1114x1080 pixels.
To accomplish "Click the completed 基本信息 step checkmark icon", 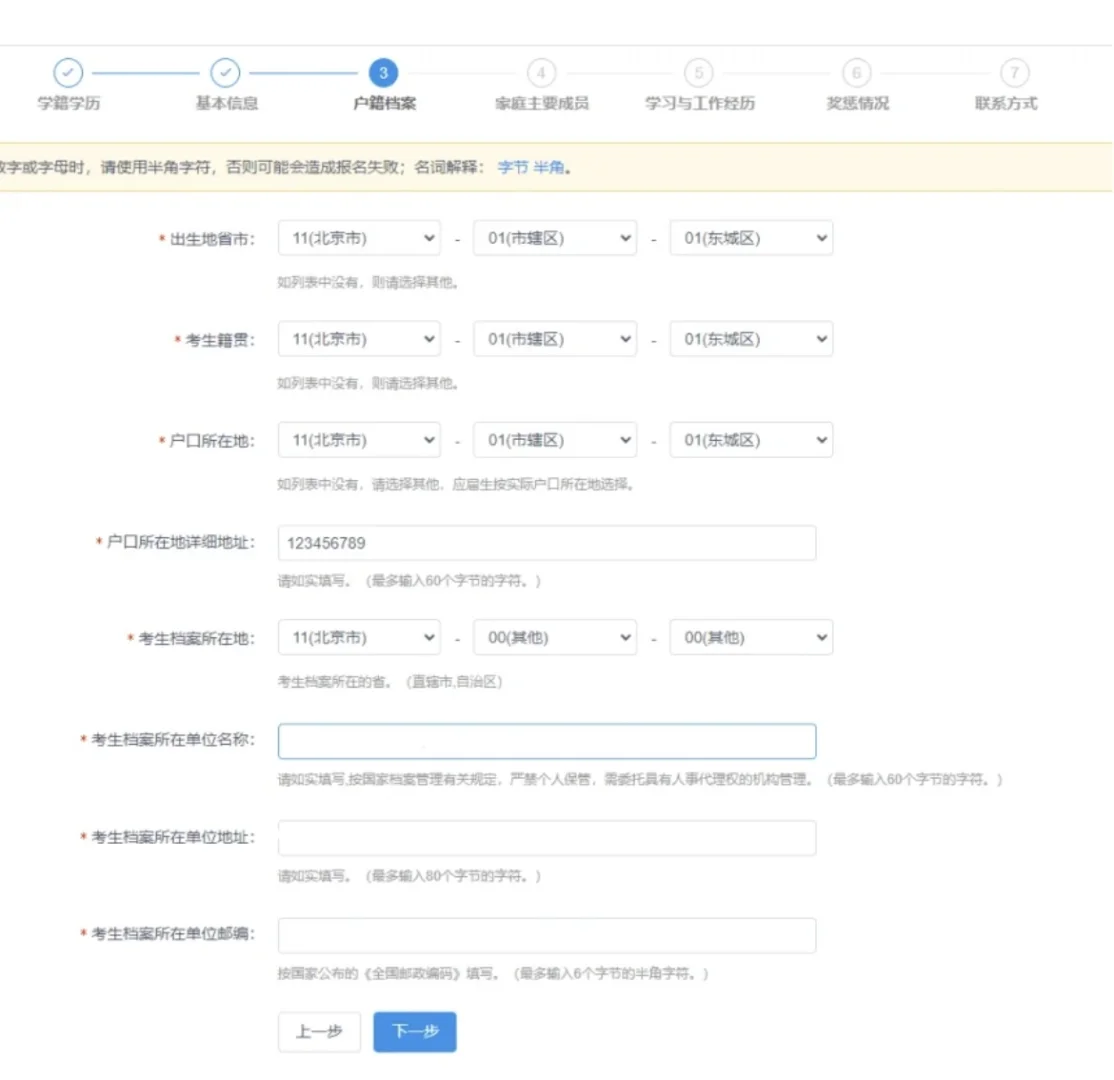I will pyautogui.click(x=226, y=74).
